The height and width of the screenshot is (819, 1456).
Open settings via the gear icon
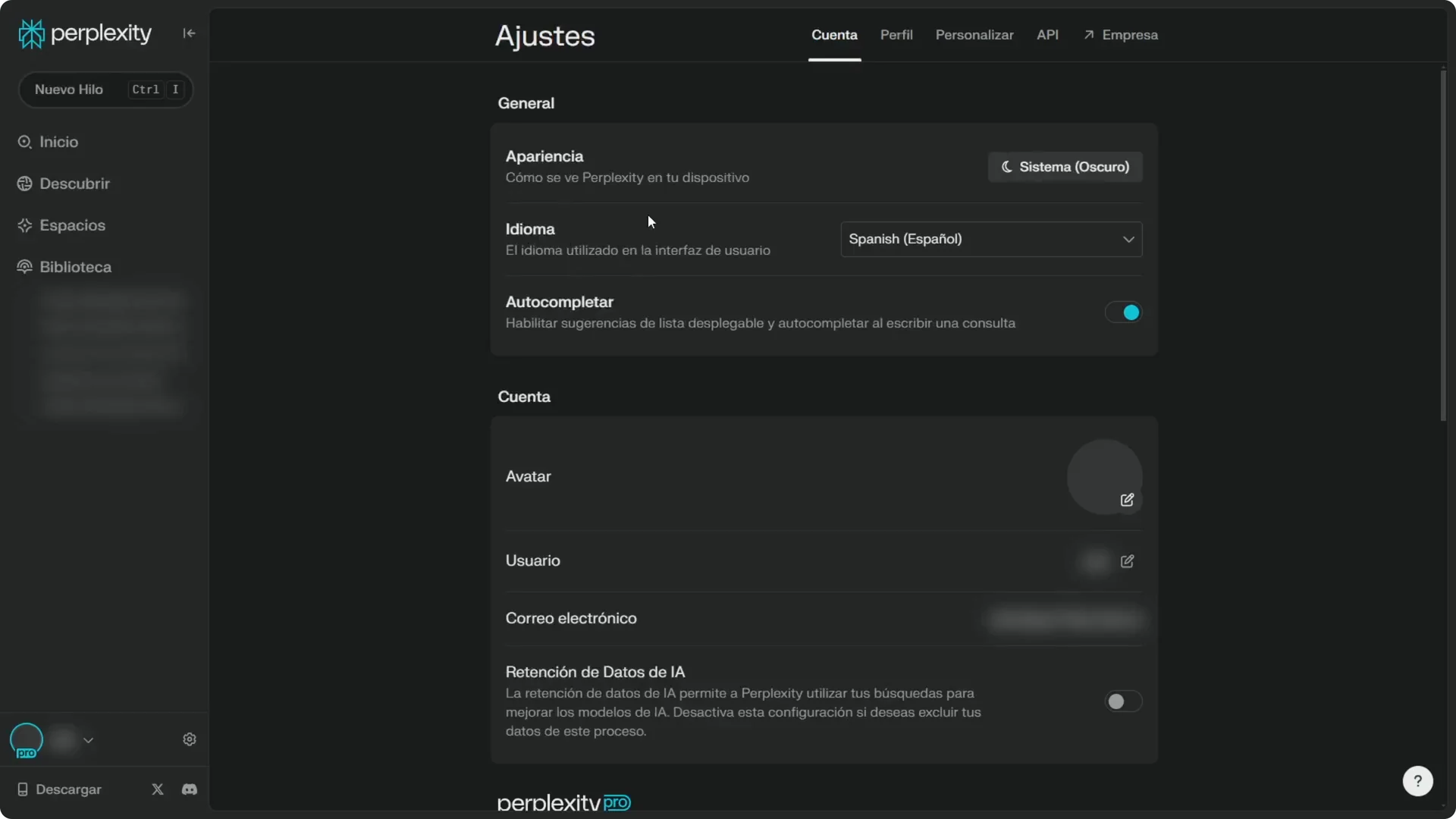point(189,739)
